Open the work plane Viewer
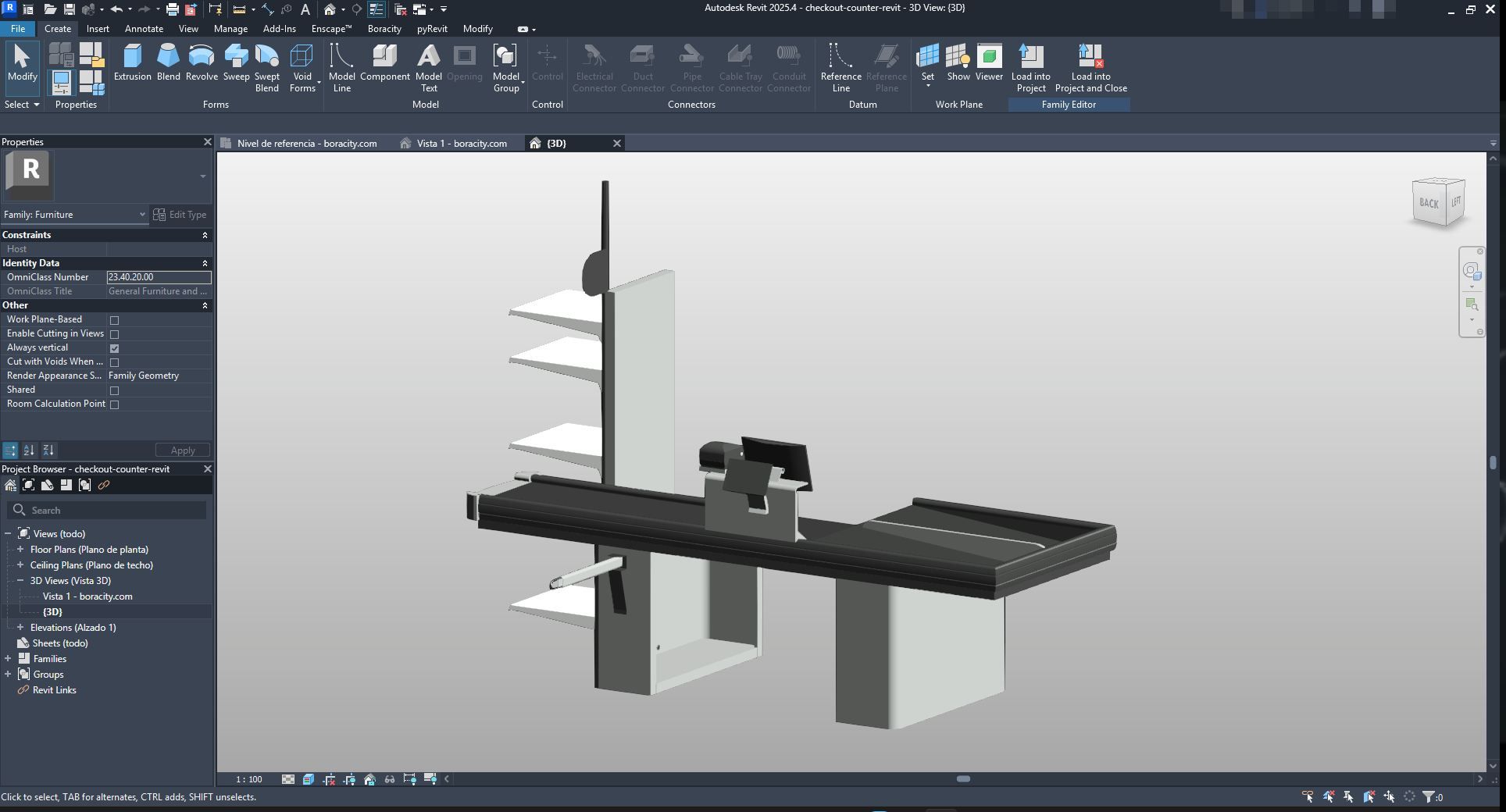 [988, 62]
